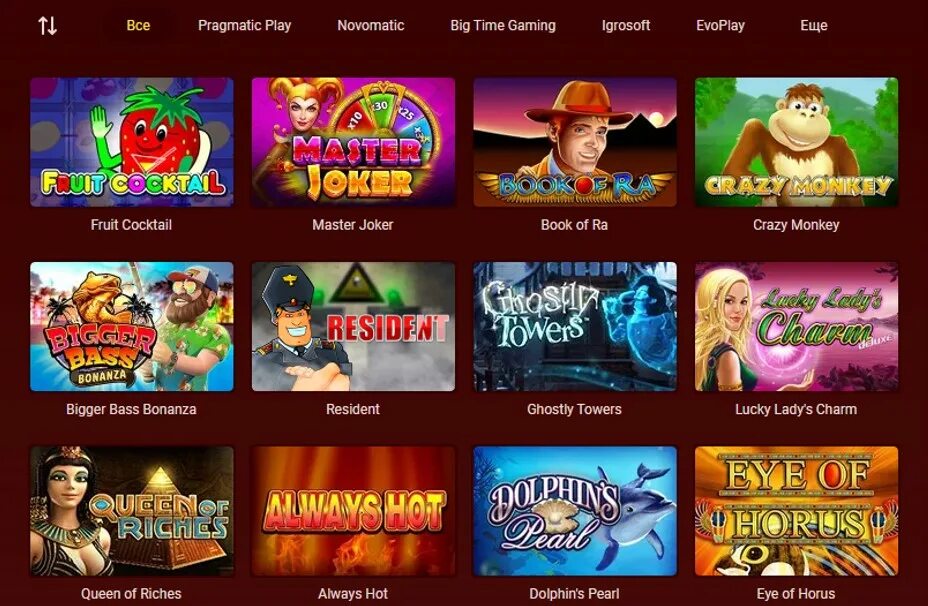
Task: Open Bigger Bass Bonanza thumbnail
Action: point(132,327)
